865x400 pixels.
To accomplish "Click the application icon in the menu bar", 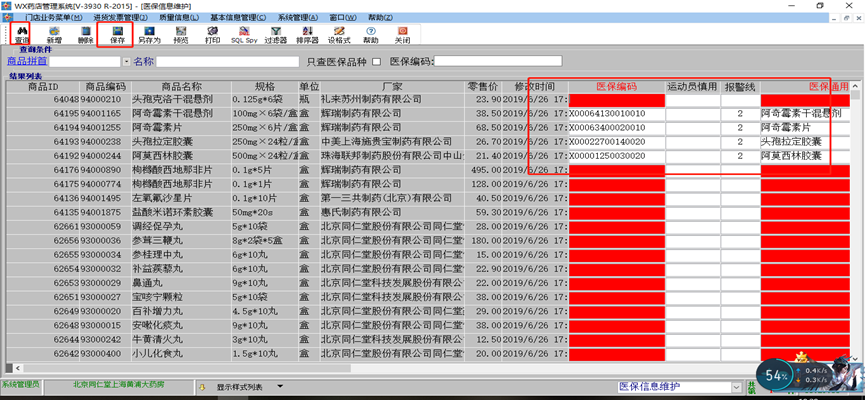I will click(8, 17).
